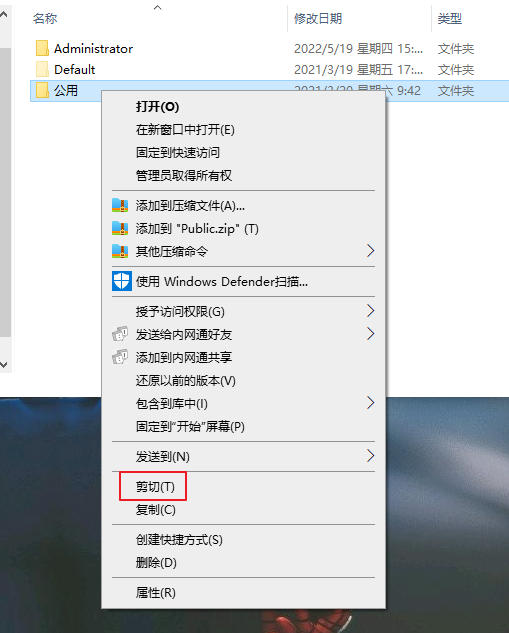The height and width of the screenshot is (633, 509).
Task: Choose 属性(R) in the context menu
Action: 155,593
